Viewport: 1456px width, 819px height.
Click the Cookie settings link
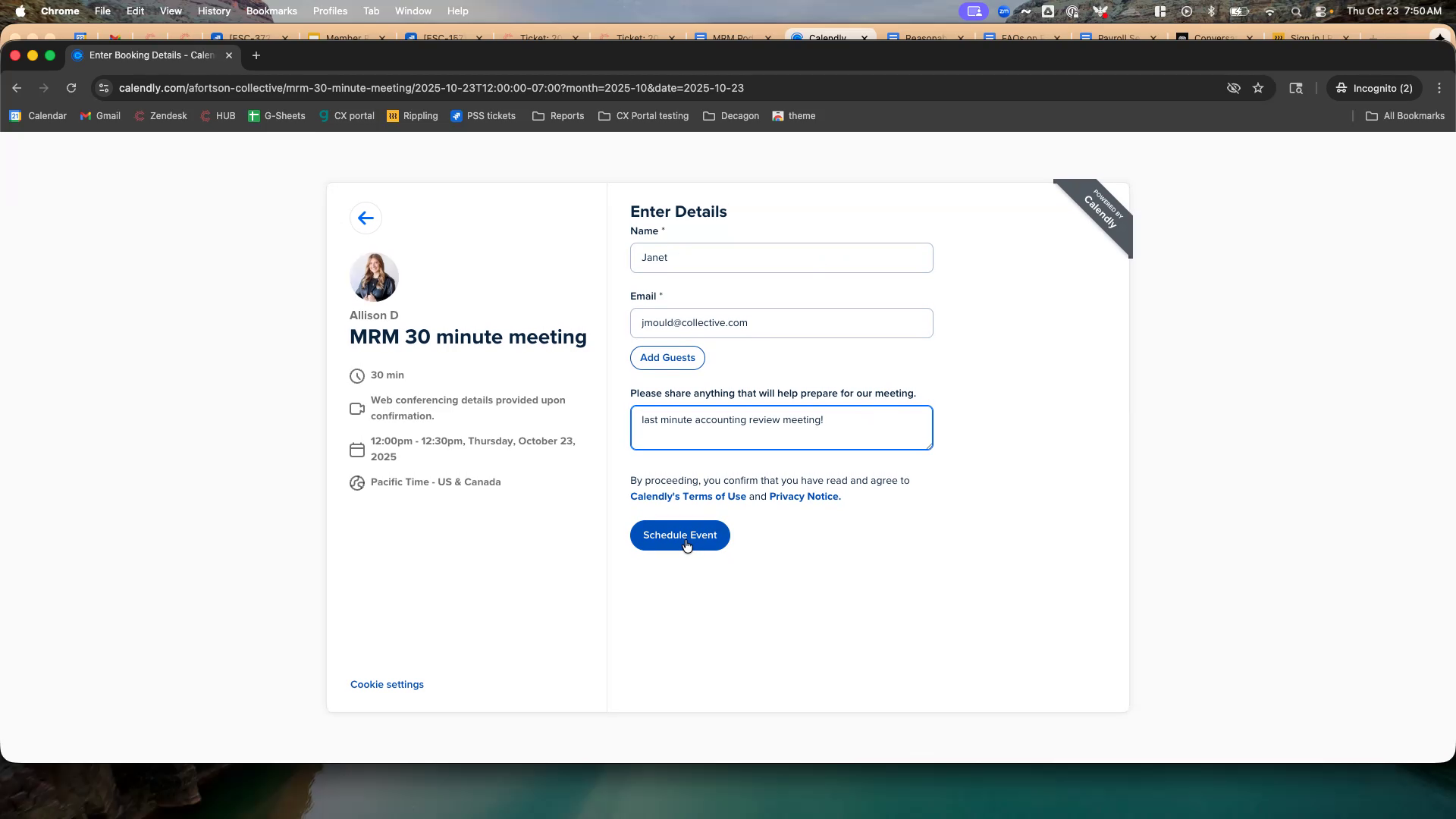click(x=387, y=685)
